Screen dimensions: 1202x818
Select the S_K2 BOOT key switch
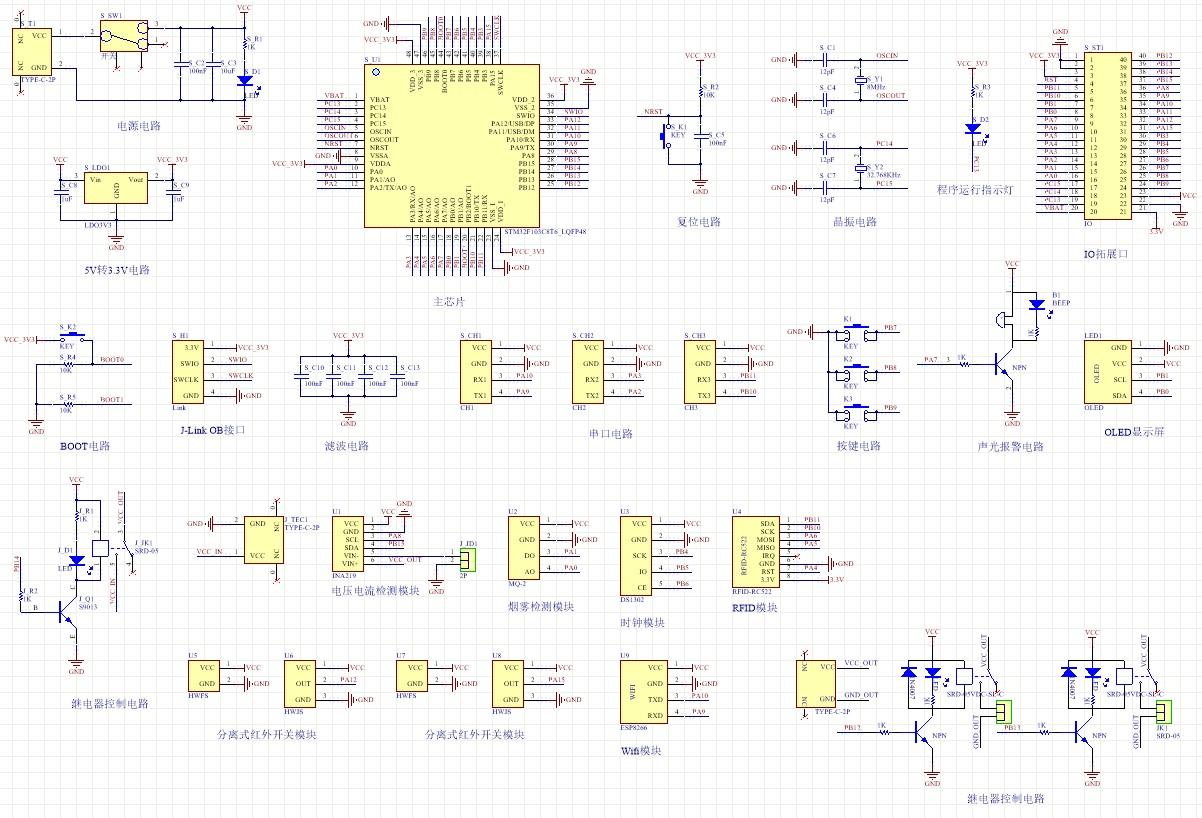click(72, 339)
